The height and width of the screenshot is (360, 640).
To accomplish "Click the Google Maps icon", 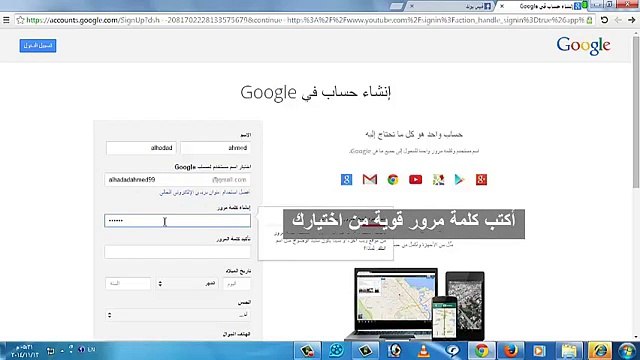I will click(438, 180).
